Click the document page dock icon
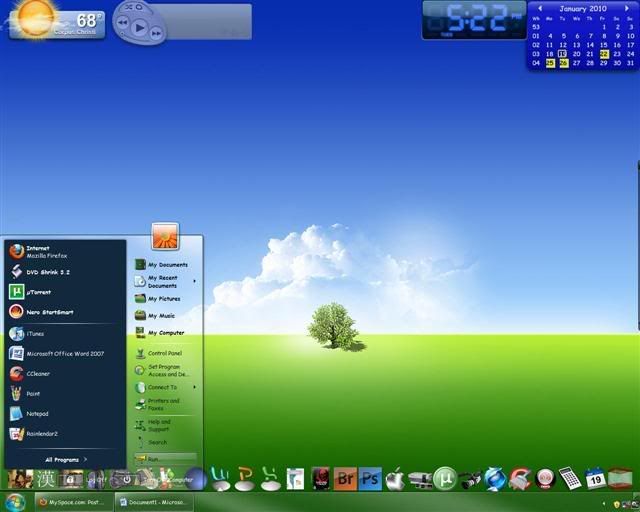This screenshot has height=512, width=640. point(295,479)
